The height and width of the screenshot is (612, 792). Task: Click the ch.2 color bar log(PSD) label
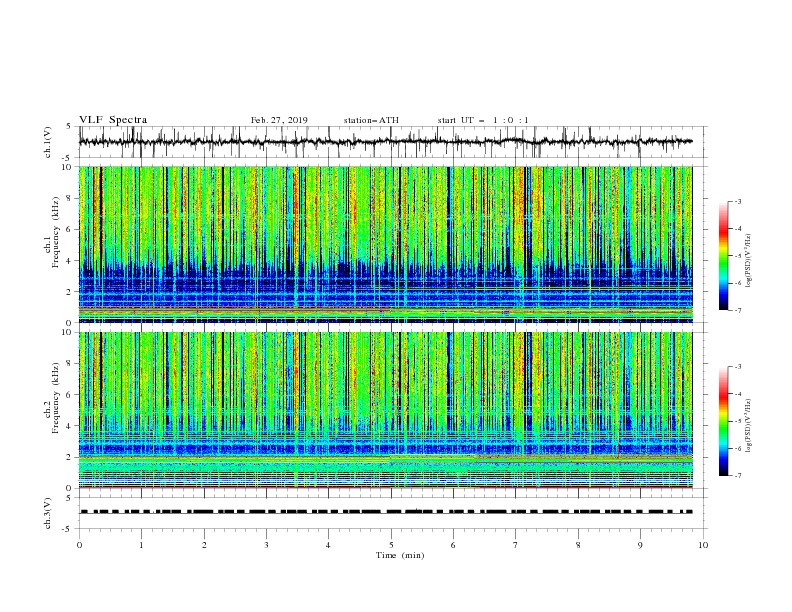749,426
